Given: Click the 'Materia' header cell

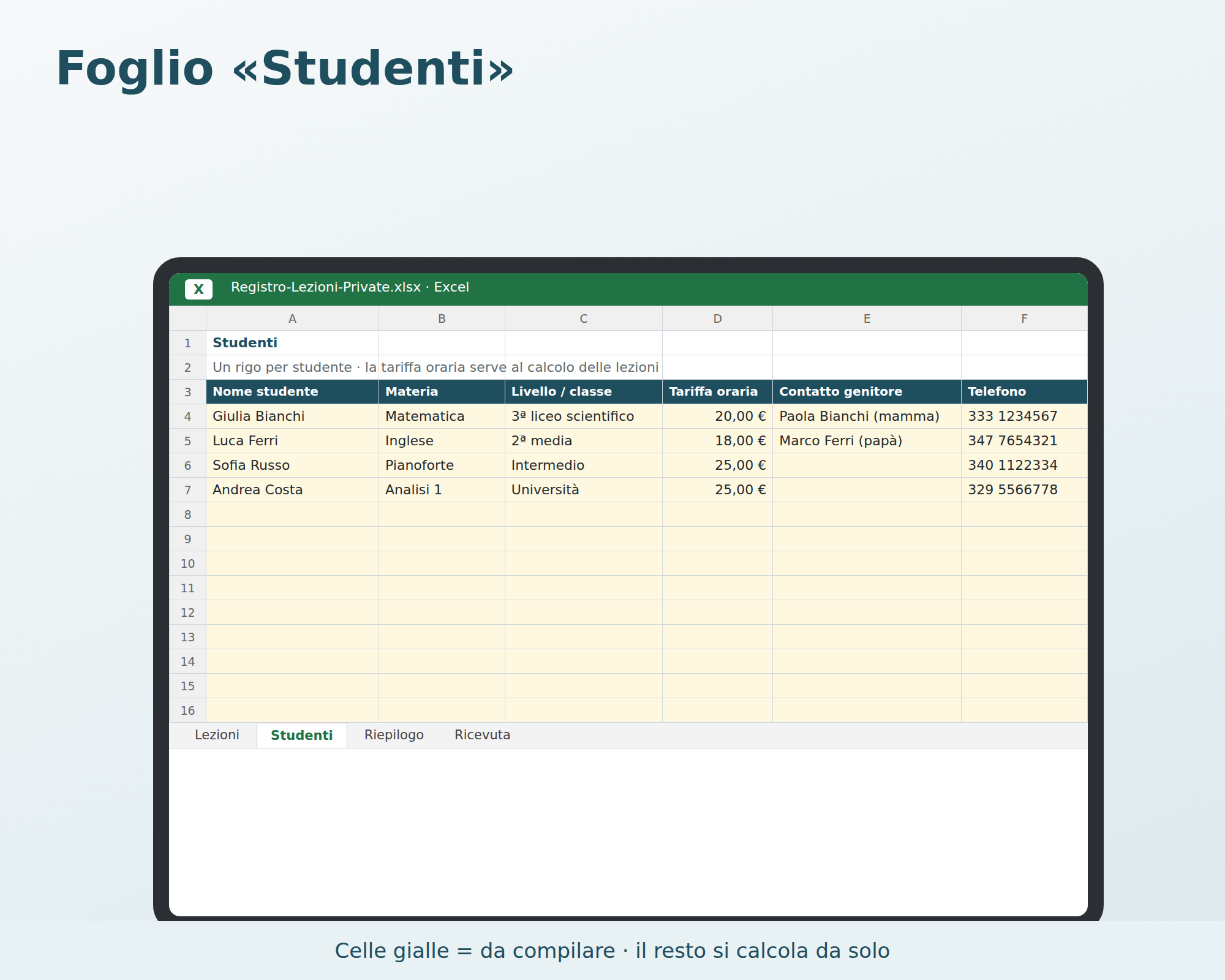Looking at the screenshot, I should (x=442, y=392).
